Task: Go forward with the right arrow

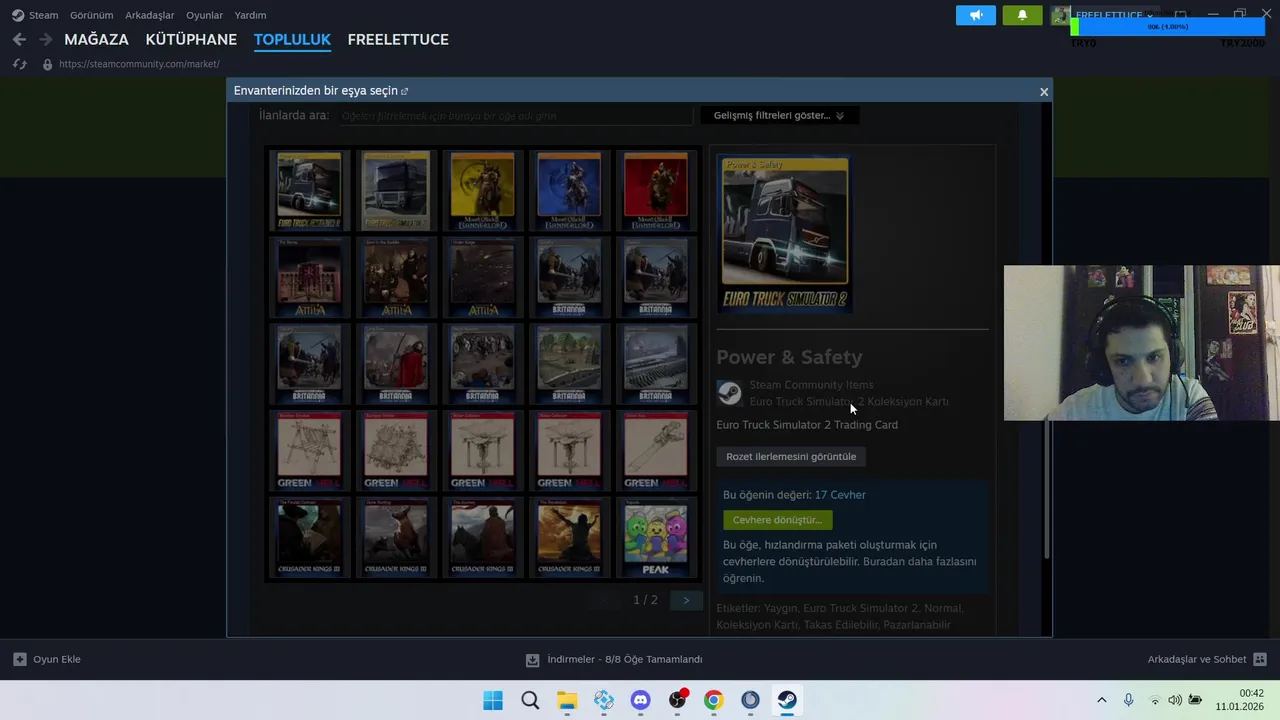Action: pyautogui.click(x=45, y=39)
